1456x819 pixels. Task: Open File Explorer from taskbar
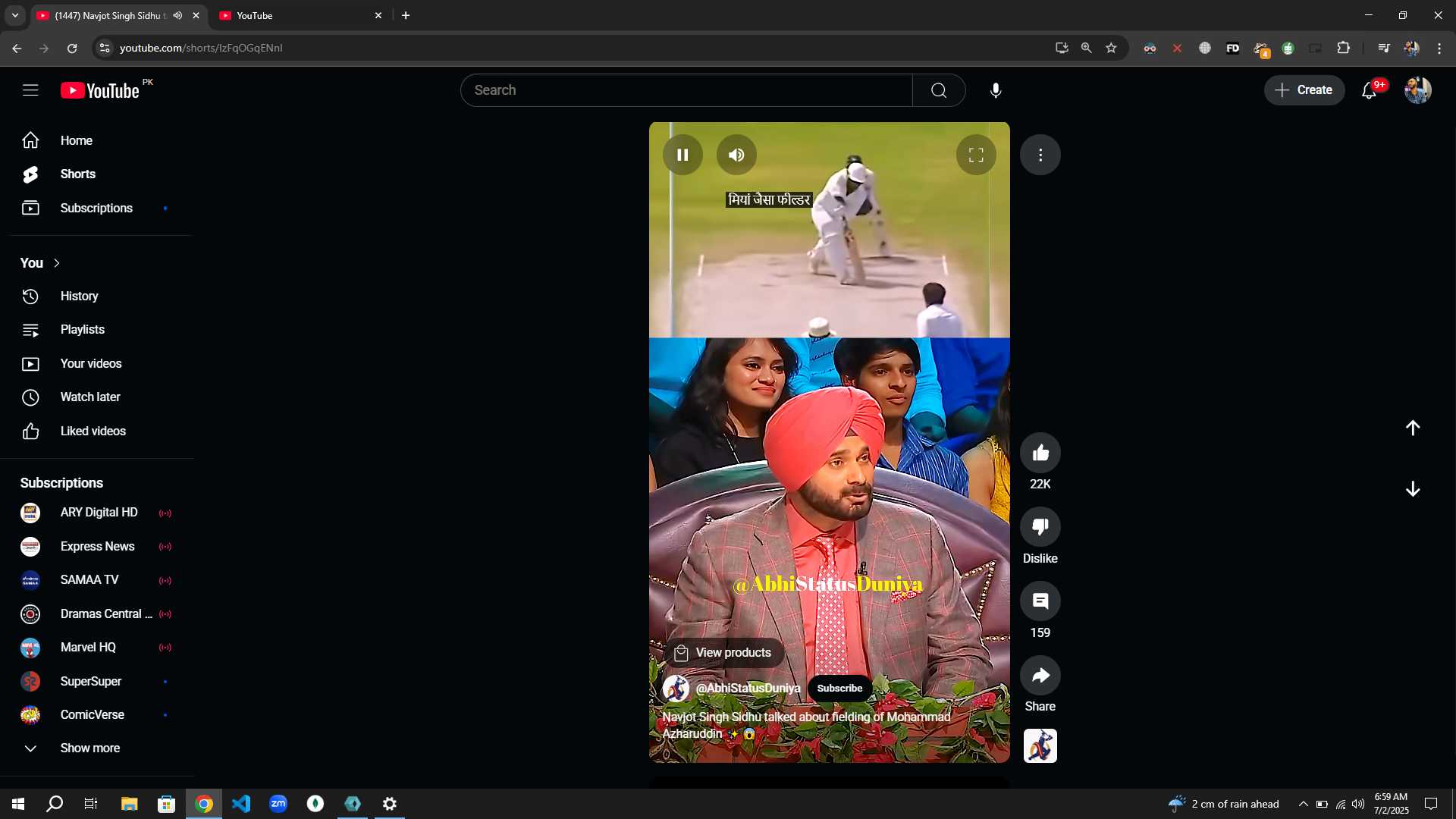coord(130,804)
